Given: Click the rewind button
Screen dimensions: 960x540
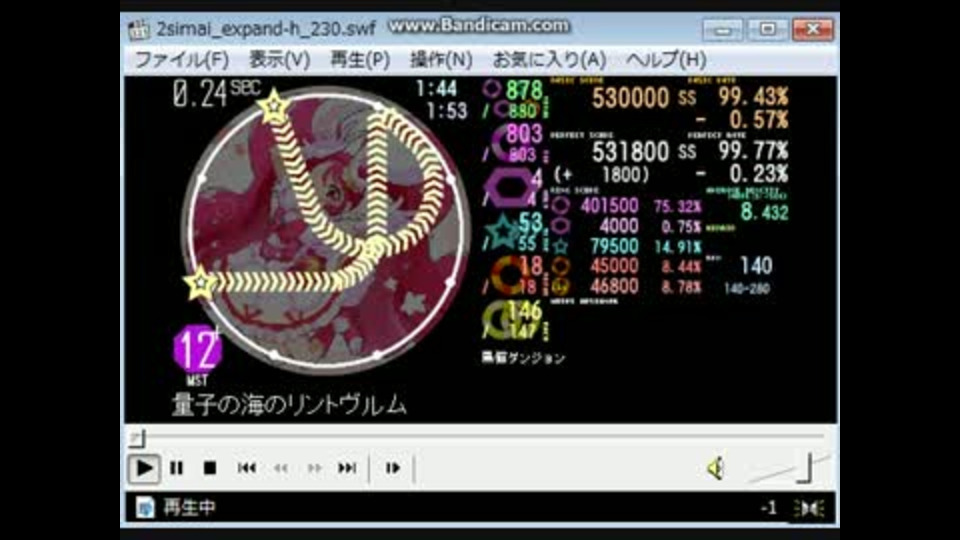Looking at the screenshot, I should (x=280, y=468).
